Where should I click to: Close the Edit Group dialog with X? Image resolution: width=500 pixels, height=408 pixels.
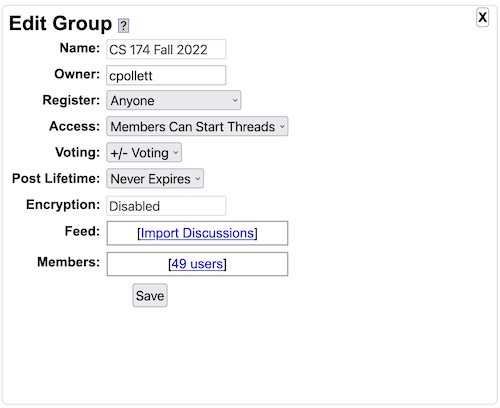pos(482,17)
